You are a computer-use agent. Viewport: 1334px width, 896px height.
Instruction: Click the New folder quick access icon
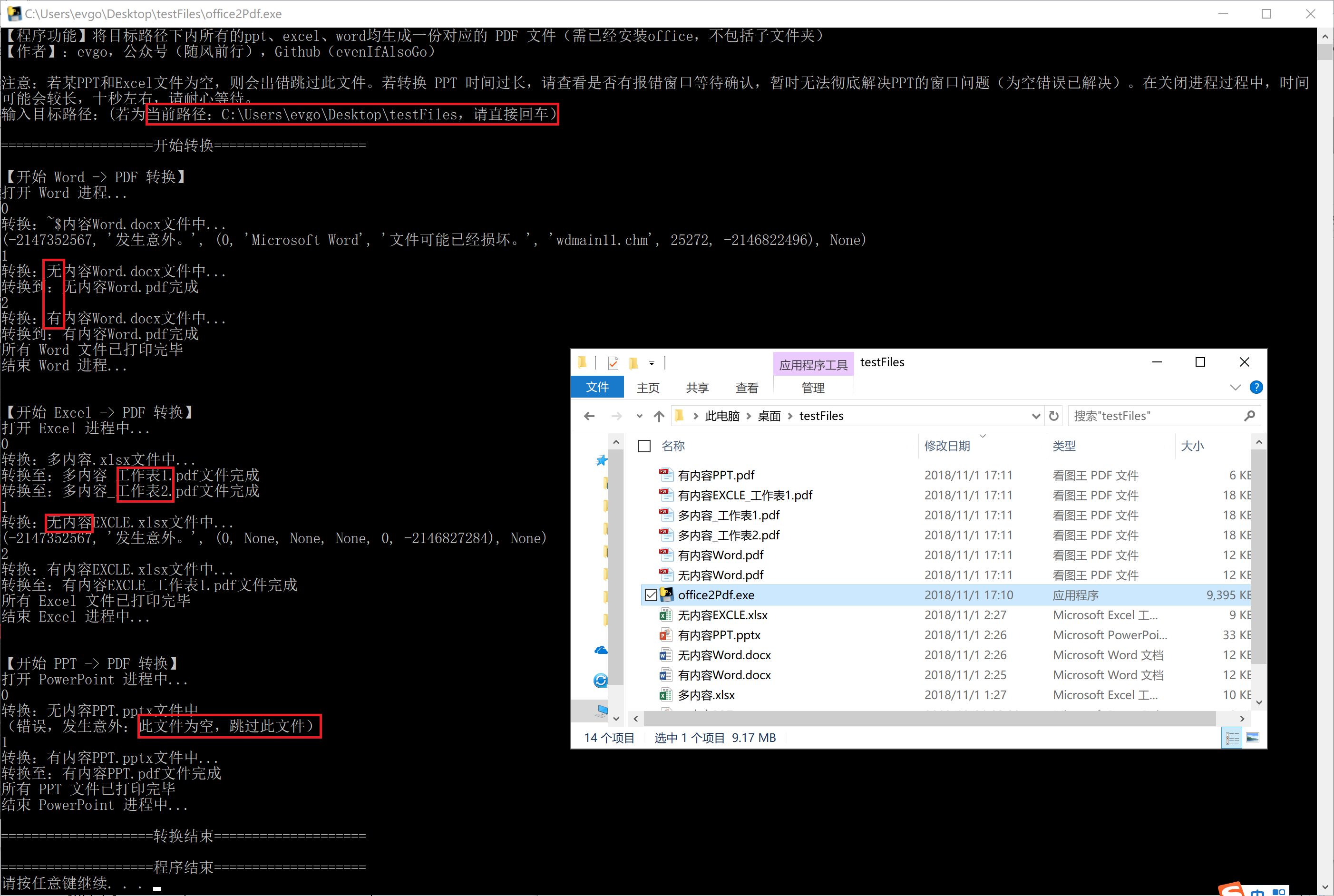(633, 363)
